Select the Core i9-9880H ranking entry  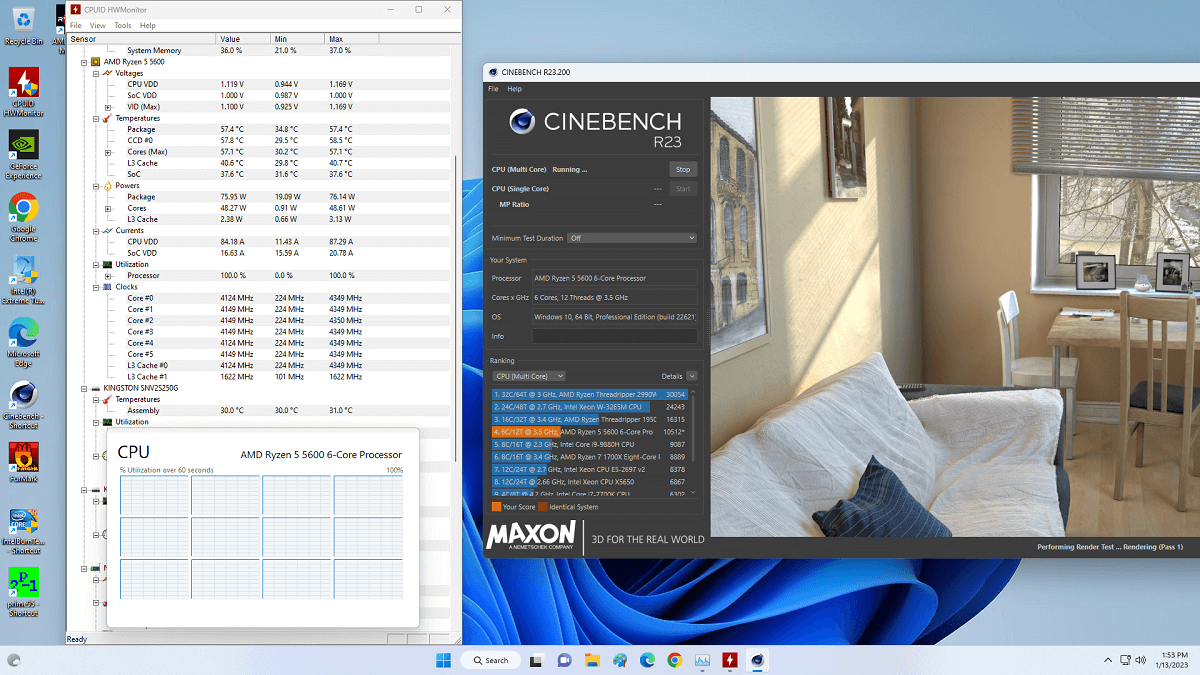pos(589,444)
